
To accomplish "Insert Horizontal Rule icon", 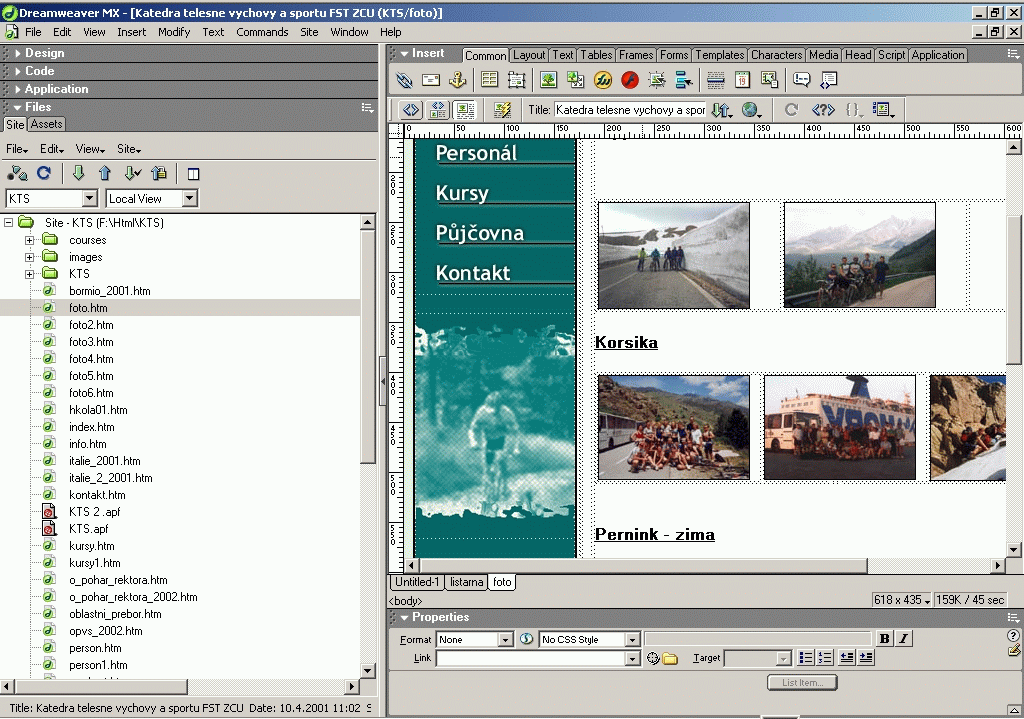I will coord(716,80).
